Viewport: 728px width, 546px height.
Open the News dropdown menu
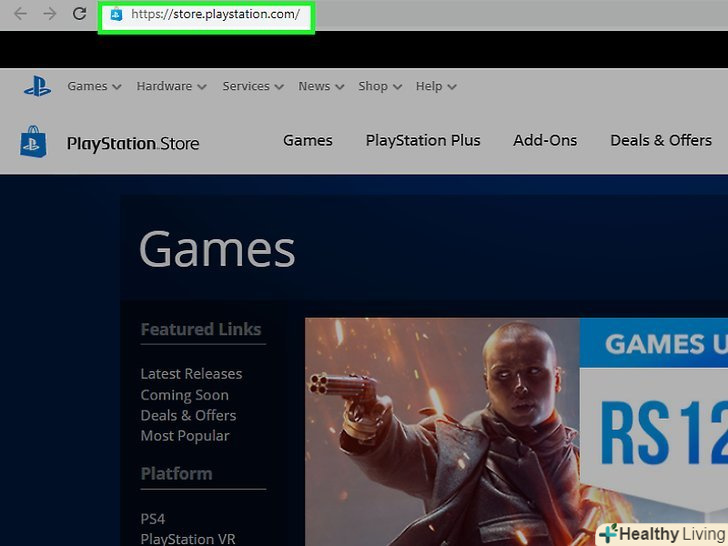[321, 86]
